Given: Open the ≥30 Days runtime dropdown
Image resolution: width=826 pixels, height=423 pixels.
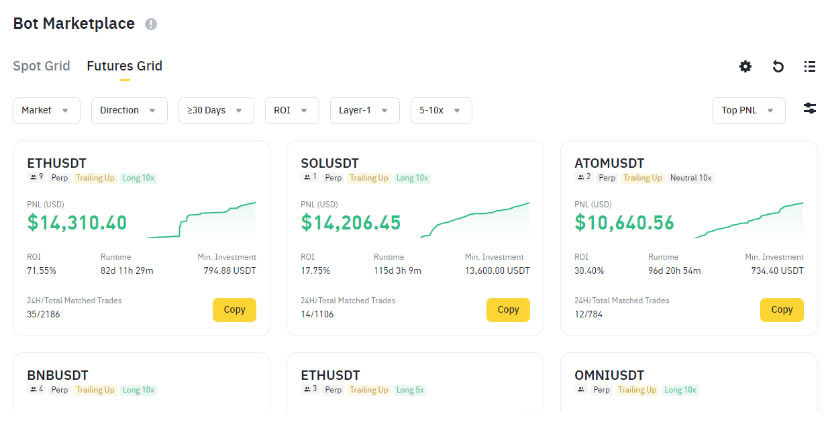Looking at the screenshot, I should [x=215, y=110].
